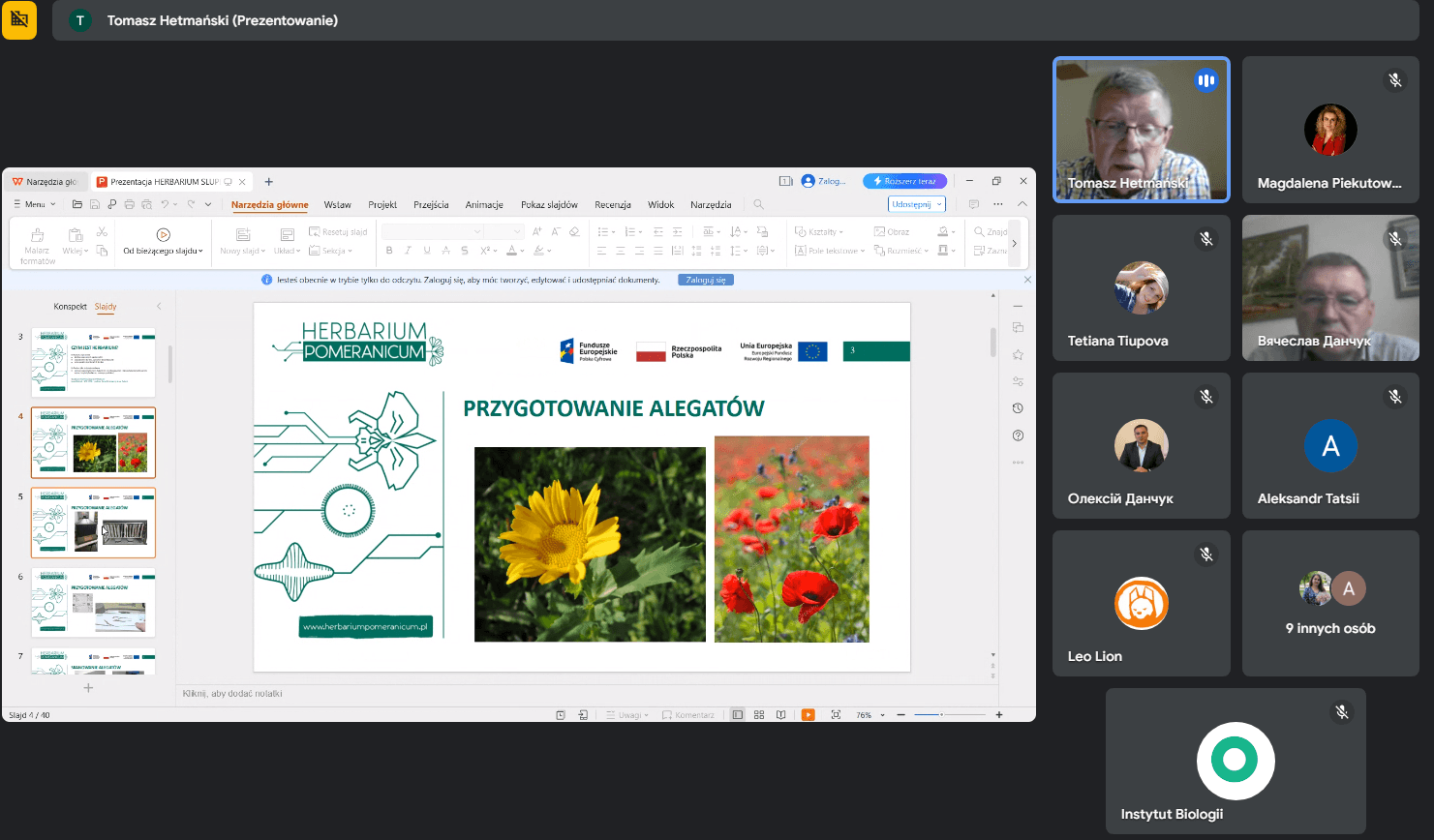
Task: Collapse slide panel with left chevron
Action: coord(159,306)
